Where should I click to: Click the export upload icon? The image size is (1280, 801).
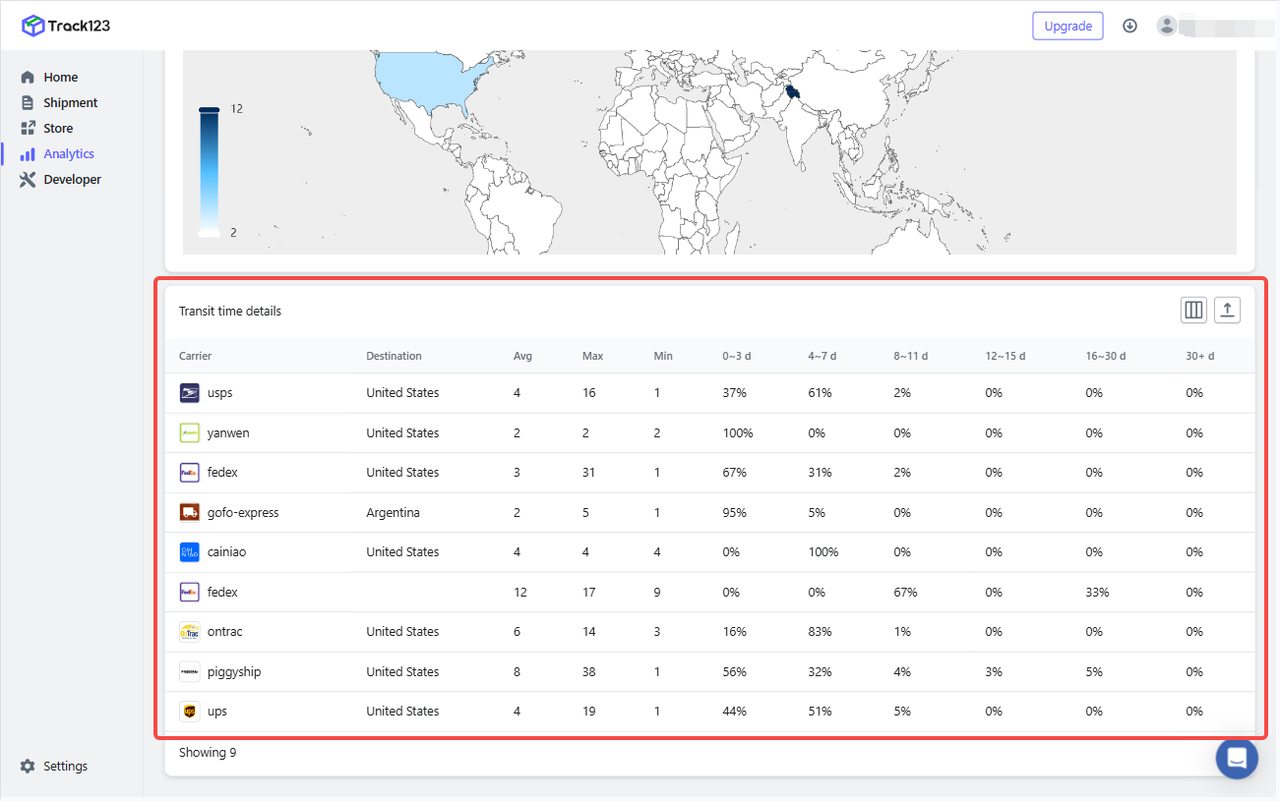pos(1227,310)
